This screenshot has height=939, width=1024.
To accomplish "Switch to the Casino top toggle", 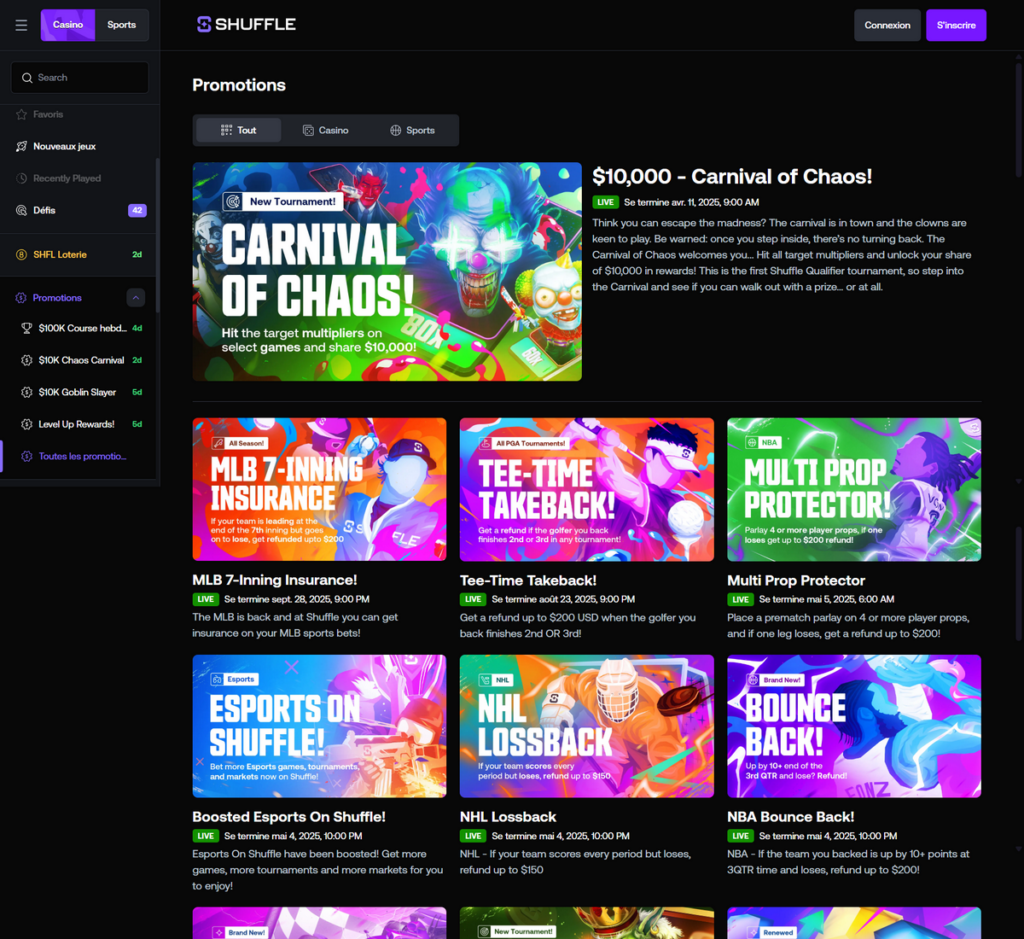I will pyautogui.click(x=68, y=25).
